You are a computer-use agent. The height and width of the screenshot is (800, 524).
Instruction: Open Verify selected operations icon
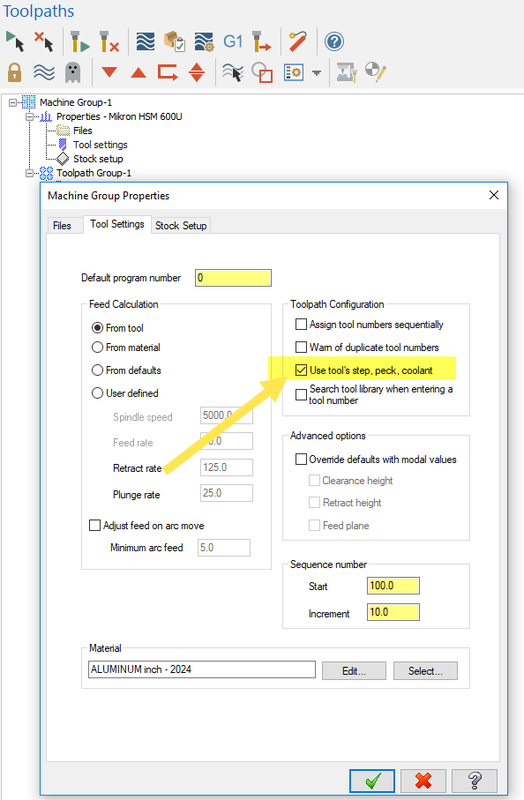[x=174, y=41]
